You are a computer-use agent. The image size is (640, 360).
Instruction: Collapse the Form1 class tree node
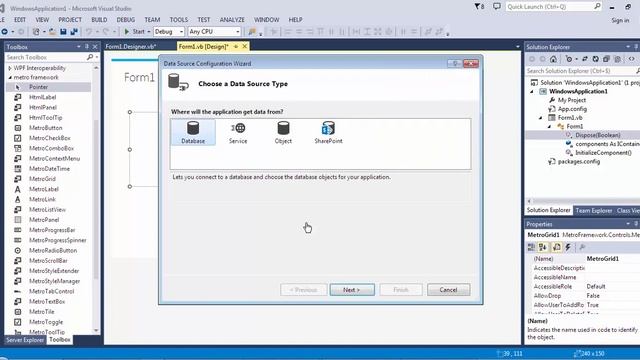tap(549, 127)
